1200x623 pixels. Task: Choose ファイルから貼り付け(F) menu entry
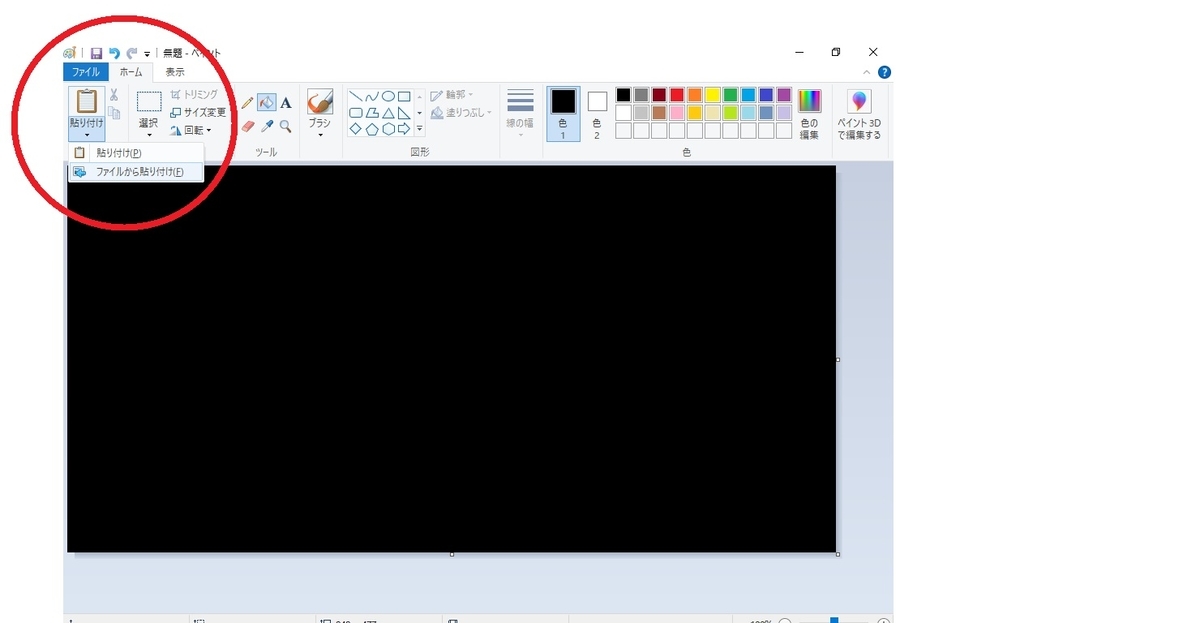(136, 172)
